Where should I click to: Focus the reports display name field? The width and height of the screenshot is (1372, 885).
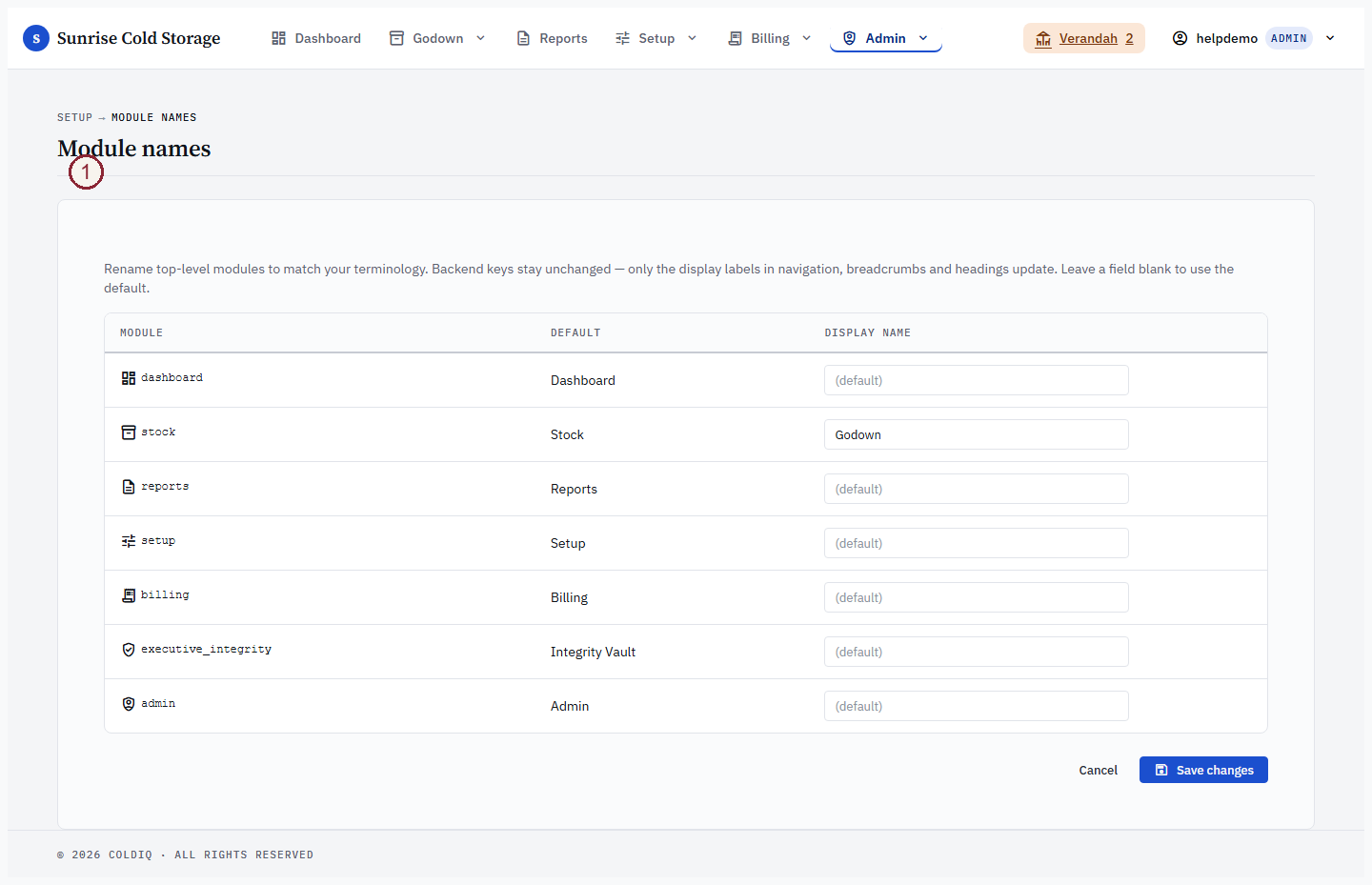[976, 489]
